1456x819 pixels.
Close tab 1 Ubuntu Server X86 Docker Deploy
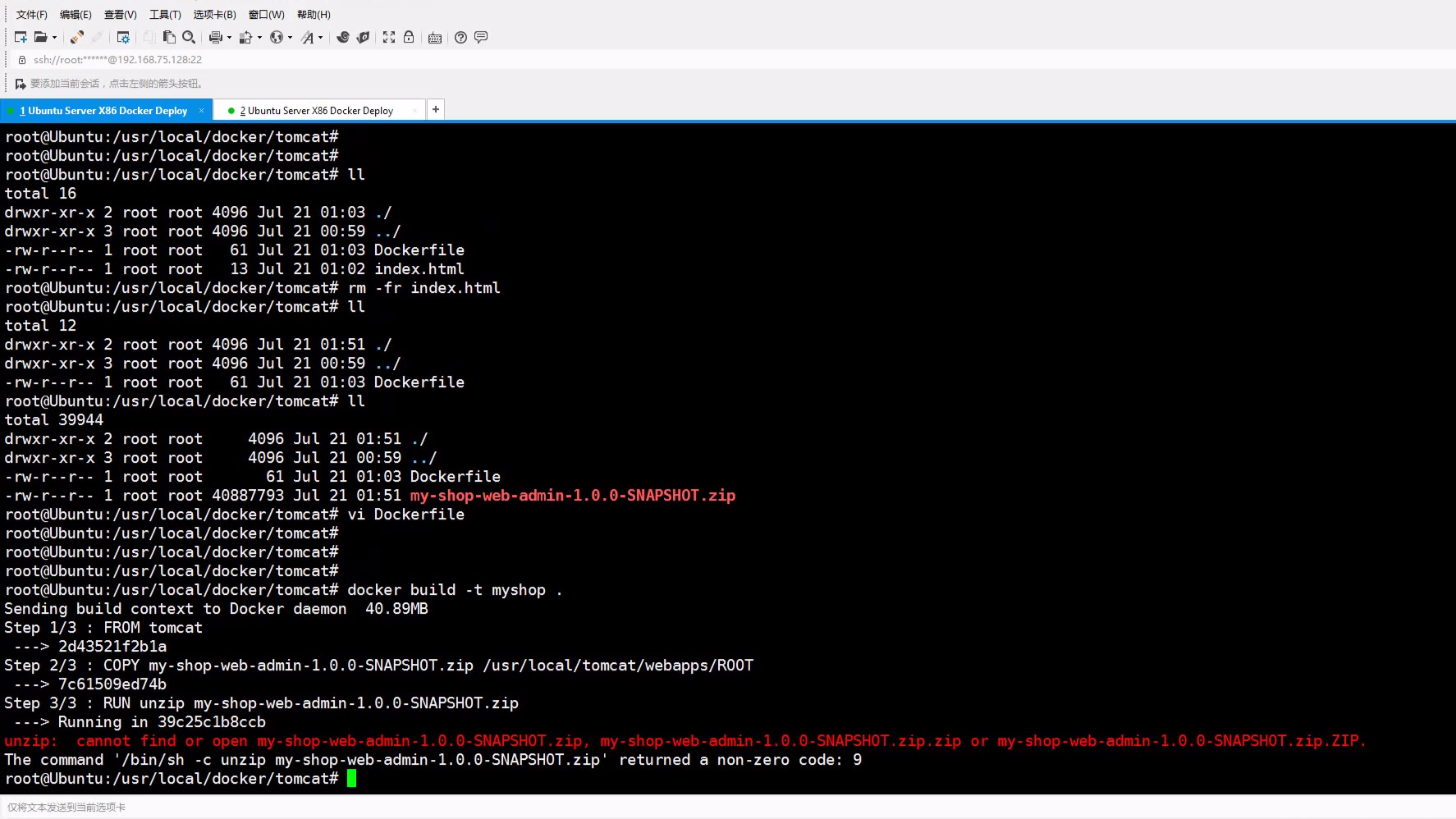tap(201, 111)
